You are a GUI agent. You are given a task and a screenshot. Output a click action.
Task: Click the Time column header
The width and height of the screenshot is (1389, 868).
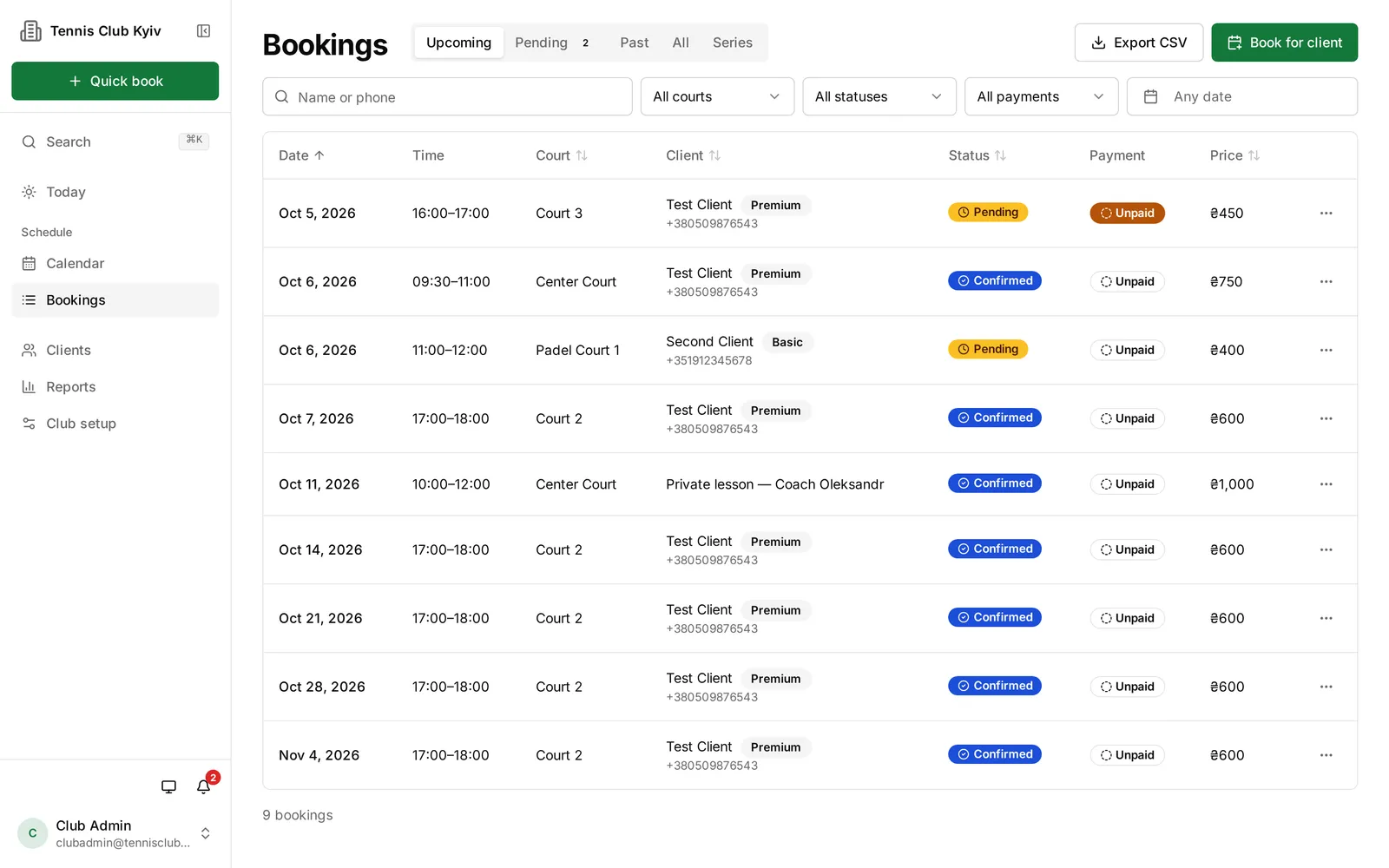pyautogui.click(x=428, y=156)
